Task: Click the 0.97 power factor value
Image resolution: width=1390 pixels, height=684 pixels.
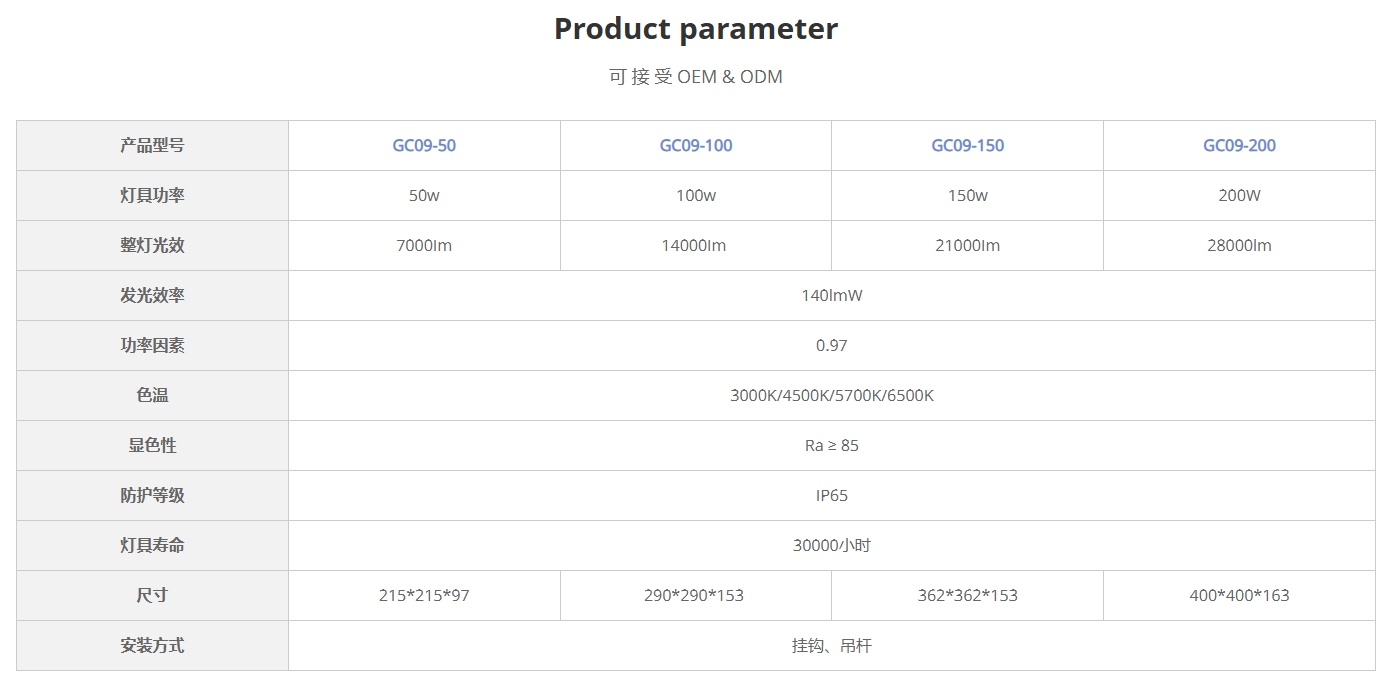Action: (831, 345)
